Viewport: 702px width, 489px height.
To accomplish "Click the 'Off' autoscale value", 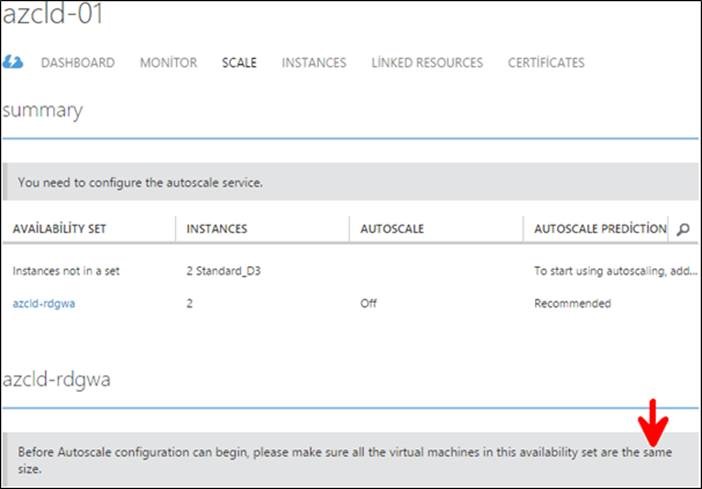I will [368, 303].
